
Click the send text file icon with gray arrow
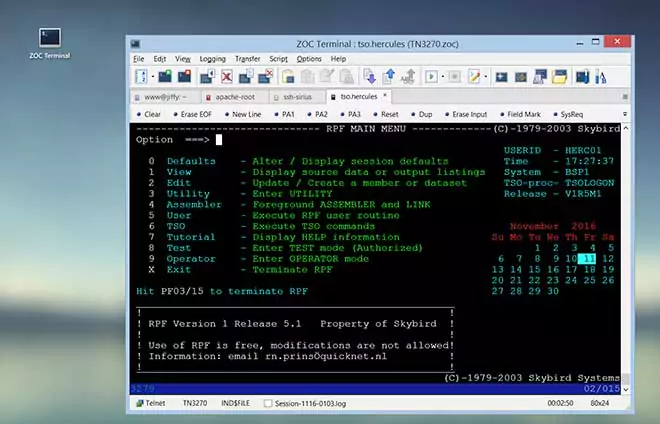408,76
